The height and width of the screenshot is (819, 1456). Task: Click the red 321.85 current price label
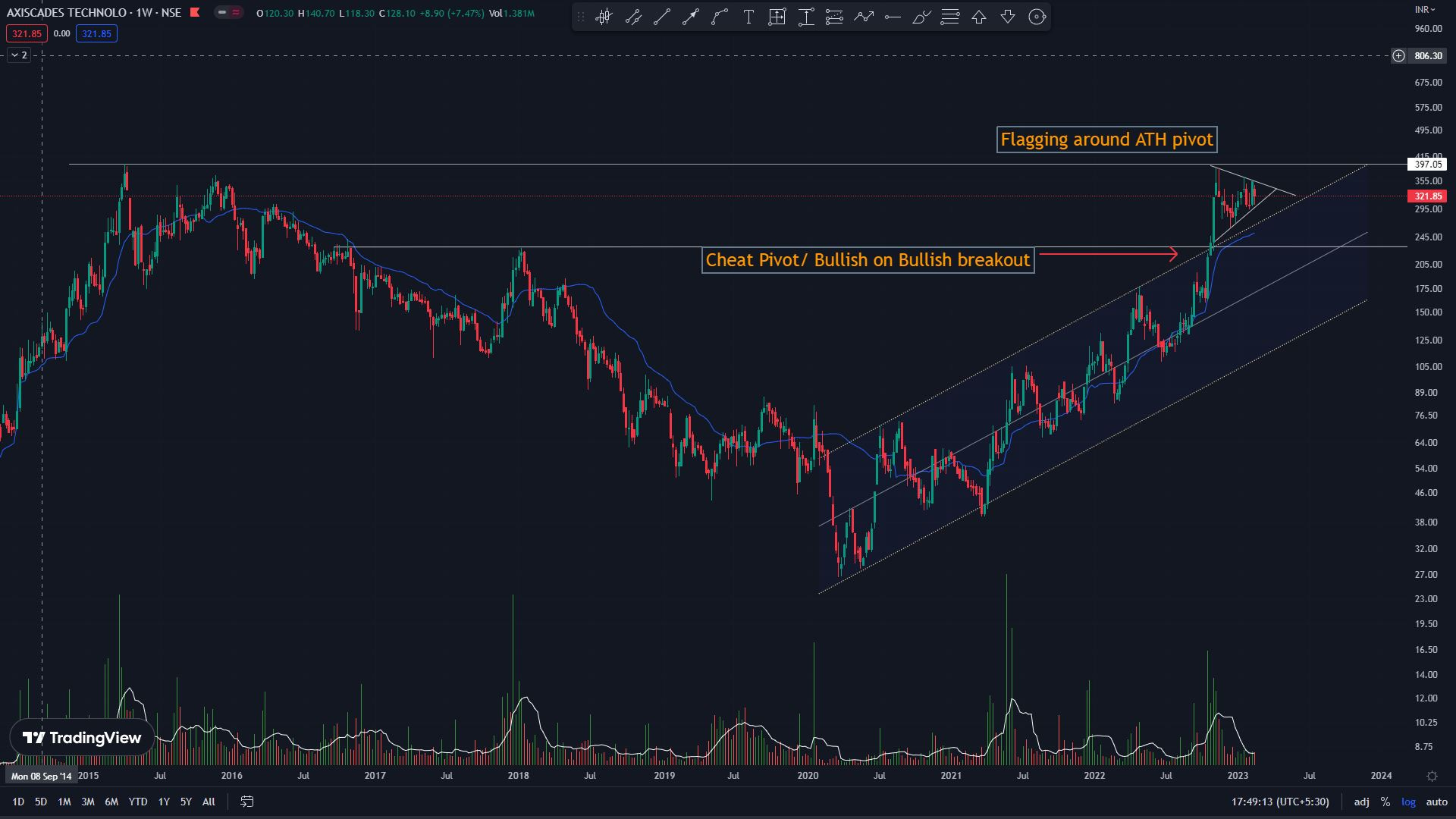point(1427,196)
